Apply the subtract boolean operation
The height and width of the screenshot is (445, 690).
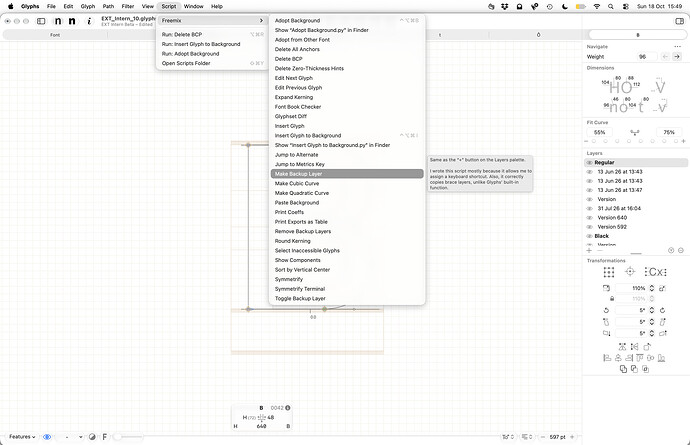(634, 369)
